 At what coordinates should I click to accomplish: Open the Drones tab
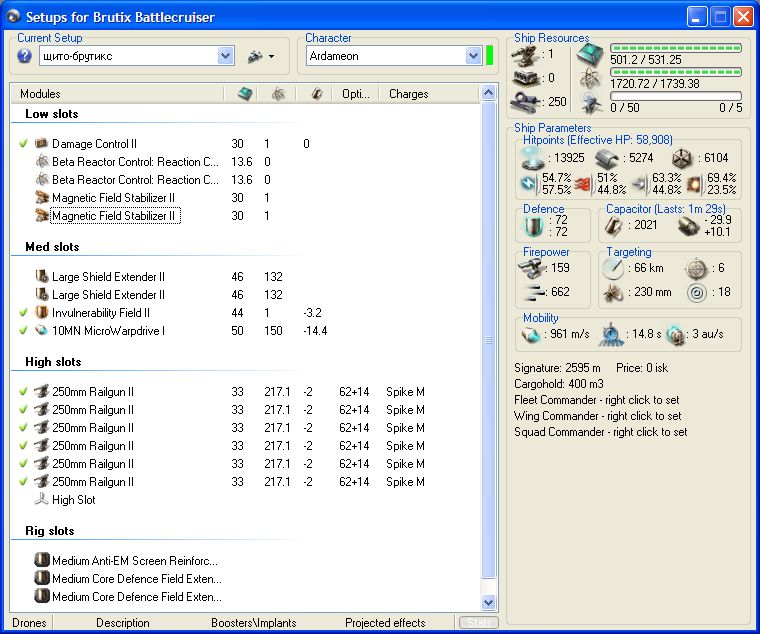click(x=29, y=623)
